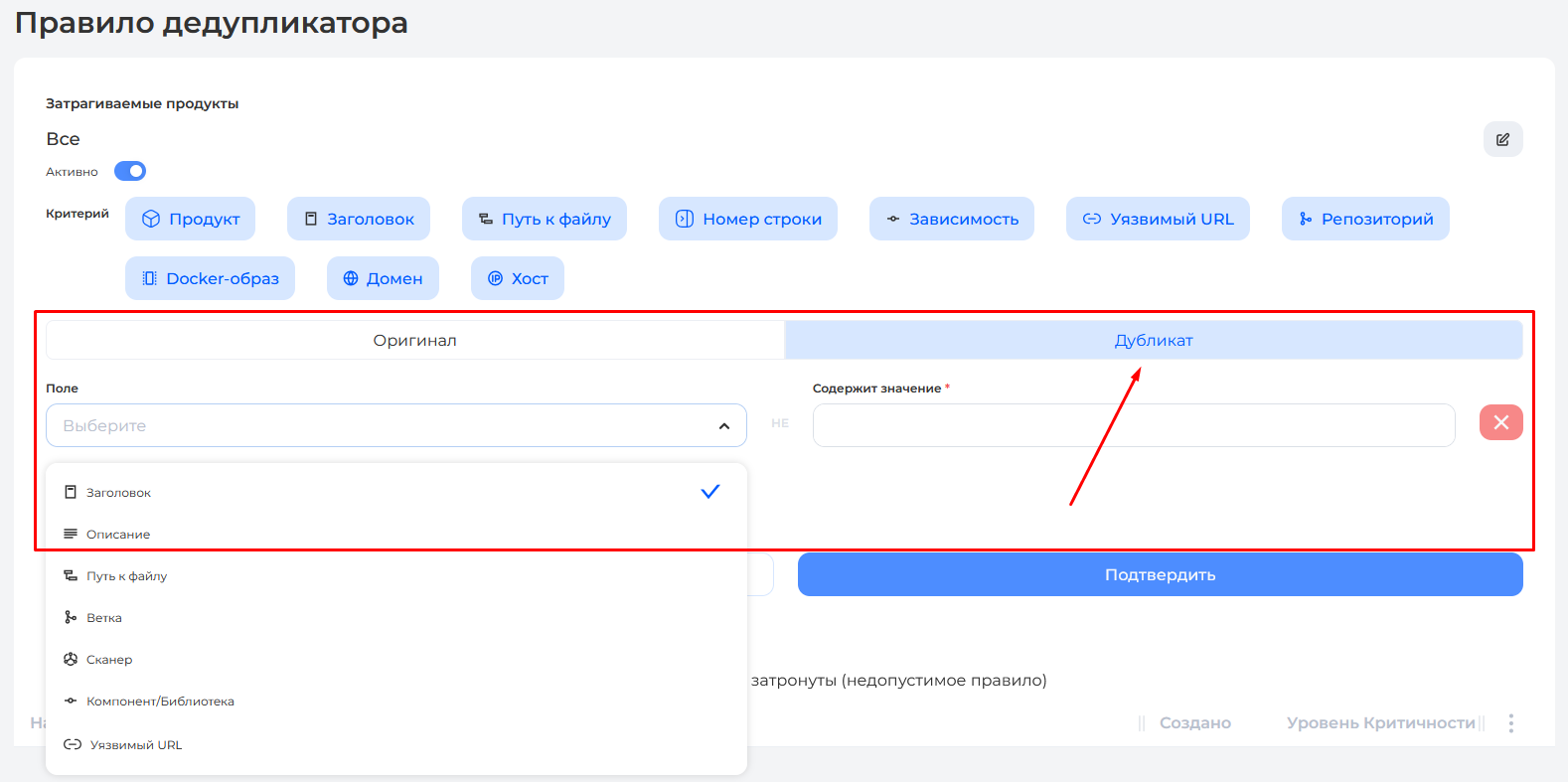Viewport: 1568px width, 782px height.
Task: Click the branch icon on Репозиторий chip
Action: 1306,219
